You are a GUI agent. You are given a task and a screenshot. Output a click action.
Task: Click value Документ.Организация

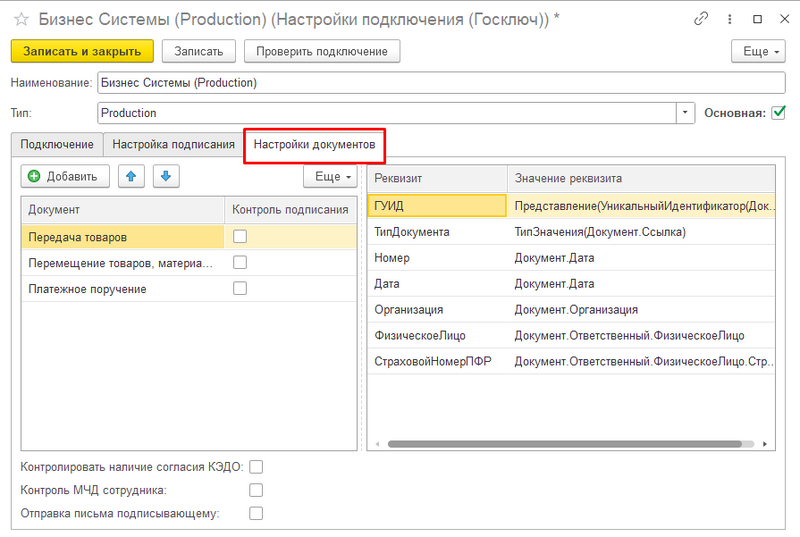click(x=641, y=310)
